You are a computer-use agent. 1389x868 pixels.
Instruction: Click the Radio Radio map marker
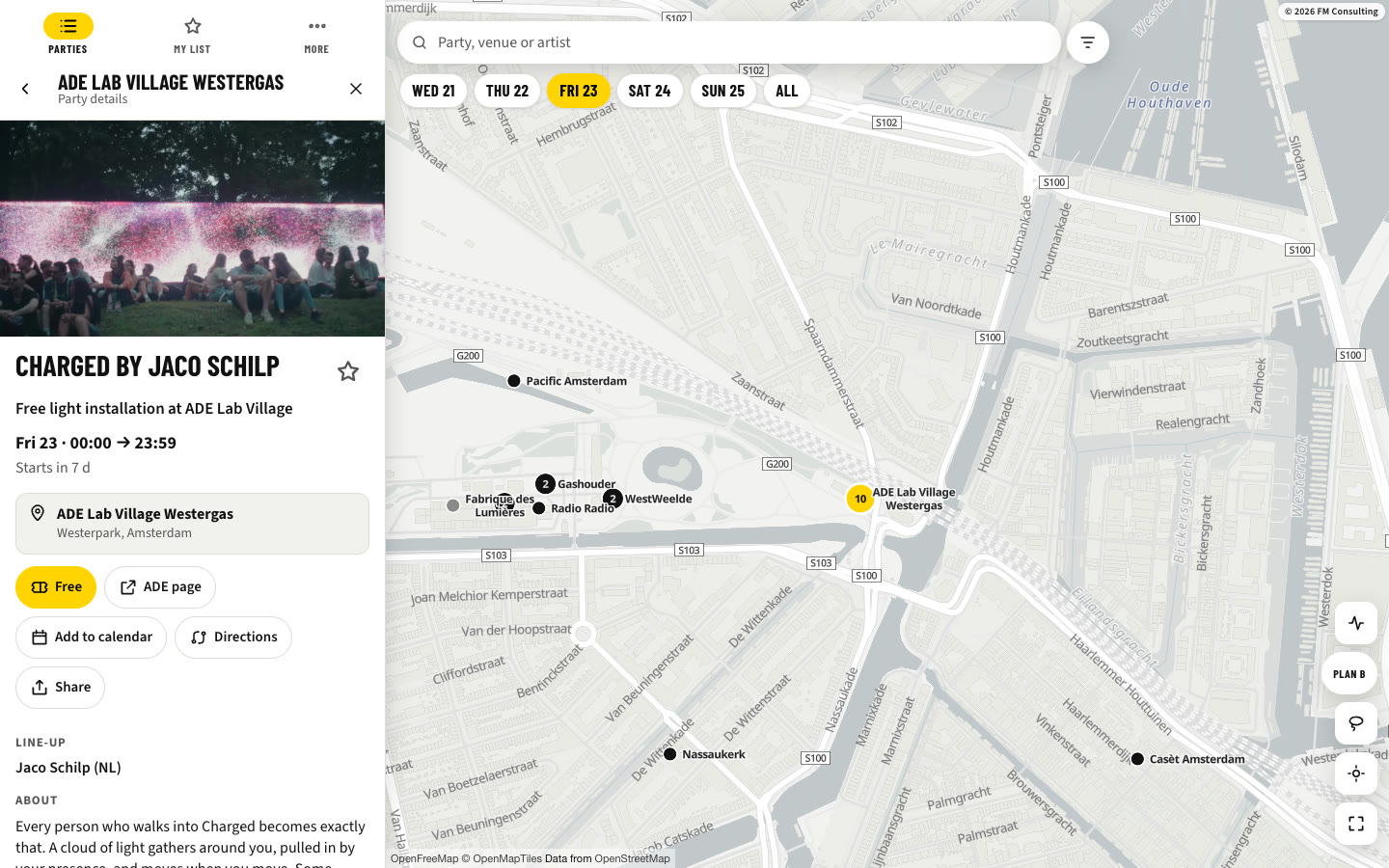pyautogui.click(x=539, y=508)
